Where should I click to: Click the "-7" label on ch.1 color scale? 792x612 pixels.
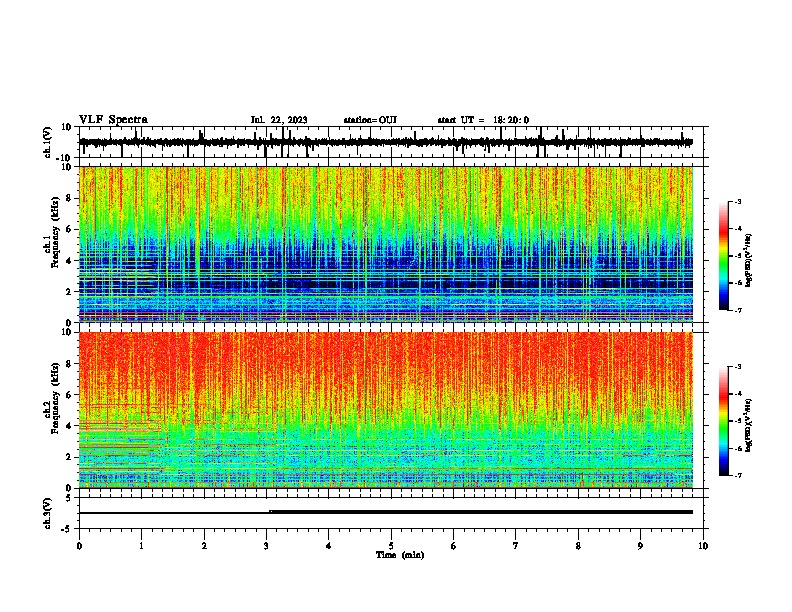[x=738, y=310]
